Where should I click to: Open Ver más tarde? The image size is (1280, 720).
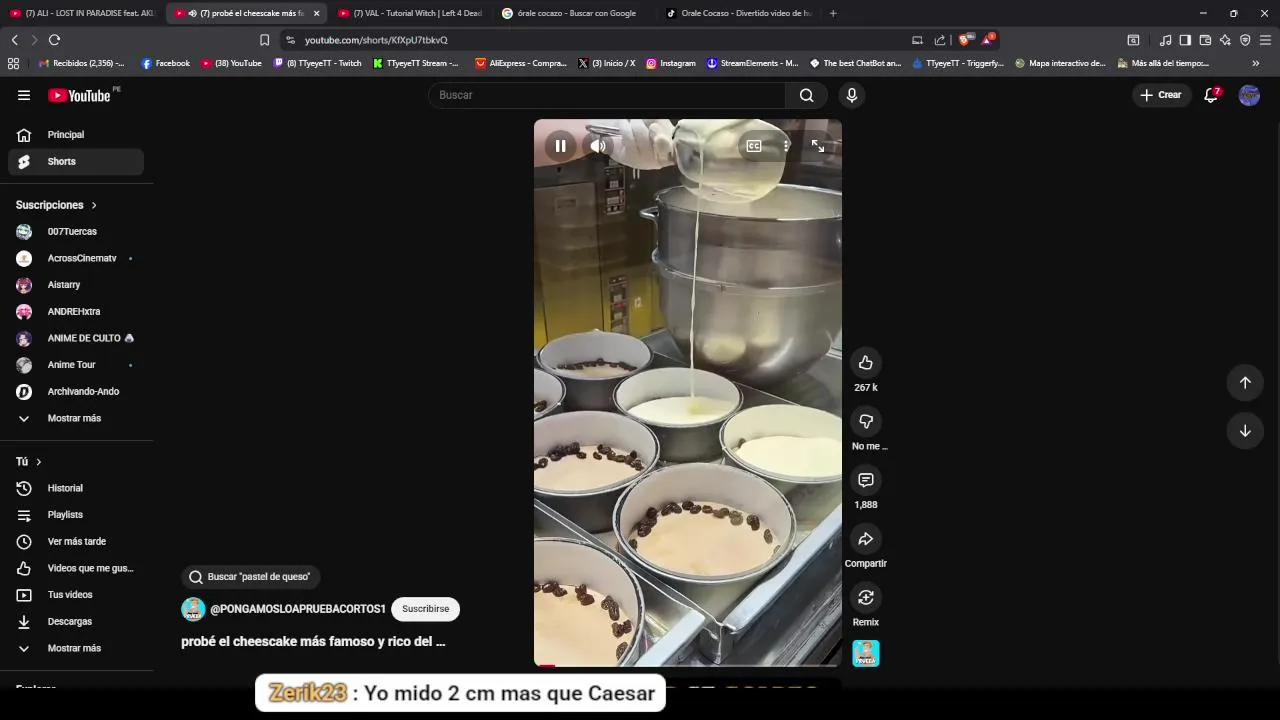point(76,541)
